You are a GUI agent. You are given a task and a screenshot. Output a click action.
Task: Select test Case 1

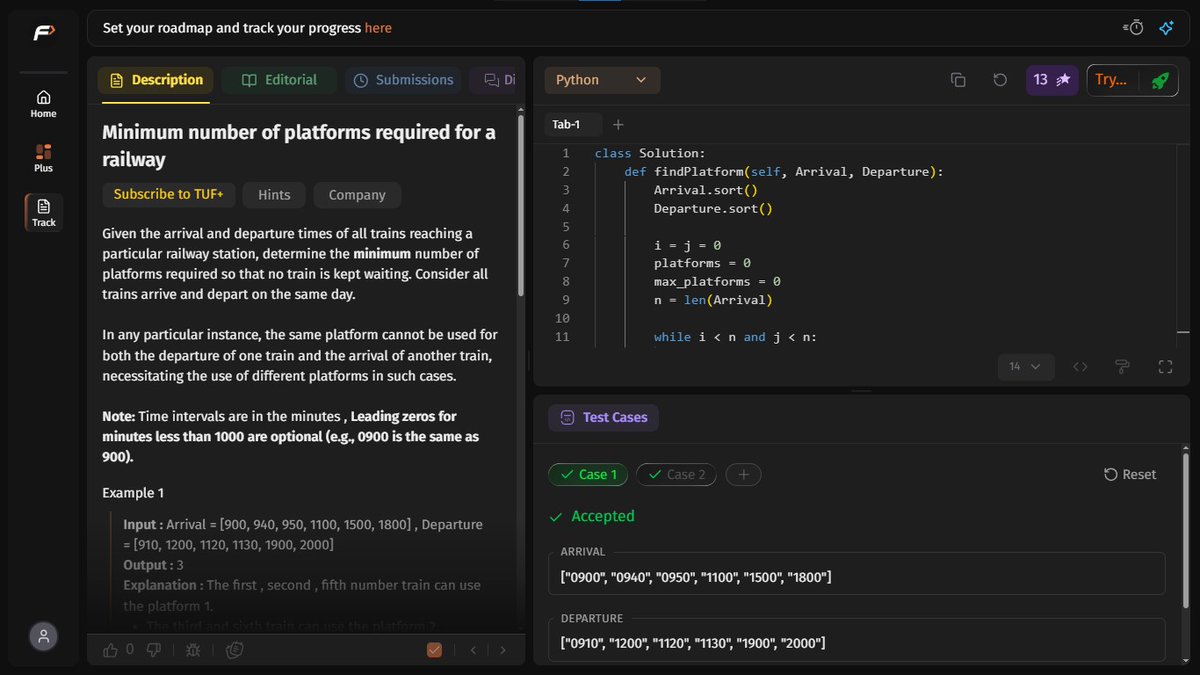[x=588, y=475]
